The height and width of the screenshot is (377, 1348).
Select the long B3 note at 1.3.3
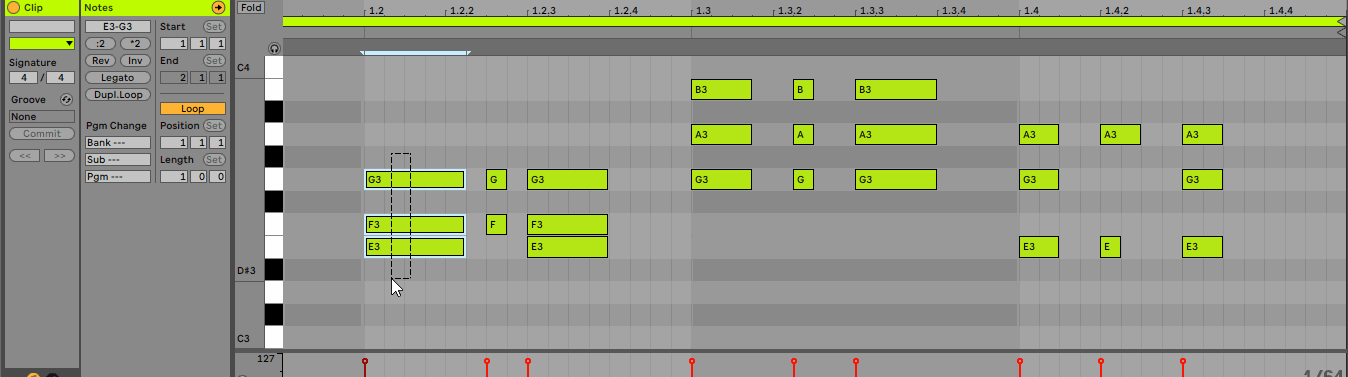coord(896,89)
